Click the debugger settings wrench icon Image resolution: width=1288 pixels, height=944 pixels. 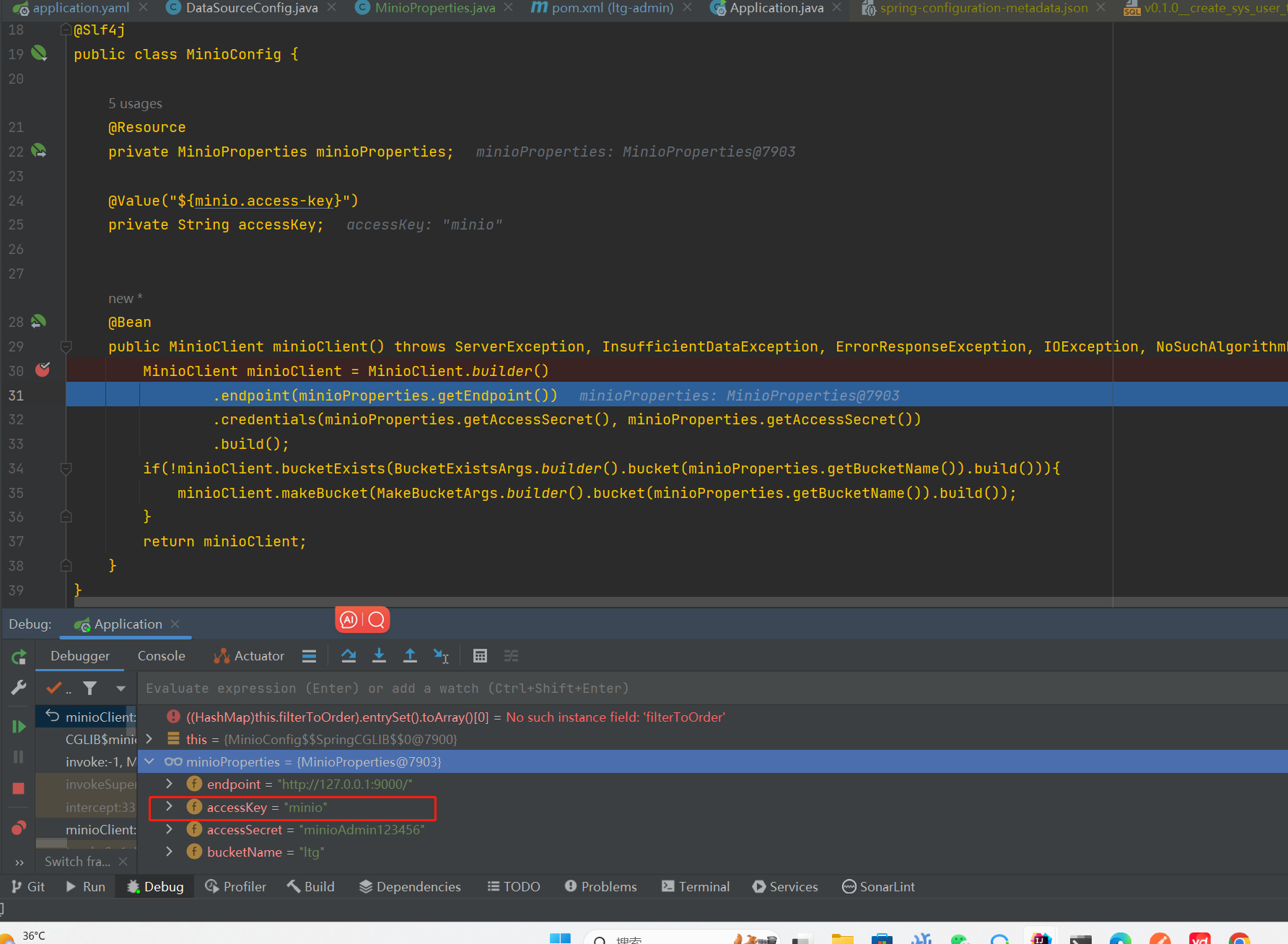(18, 687)
